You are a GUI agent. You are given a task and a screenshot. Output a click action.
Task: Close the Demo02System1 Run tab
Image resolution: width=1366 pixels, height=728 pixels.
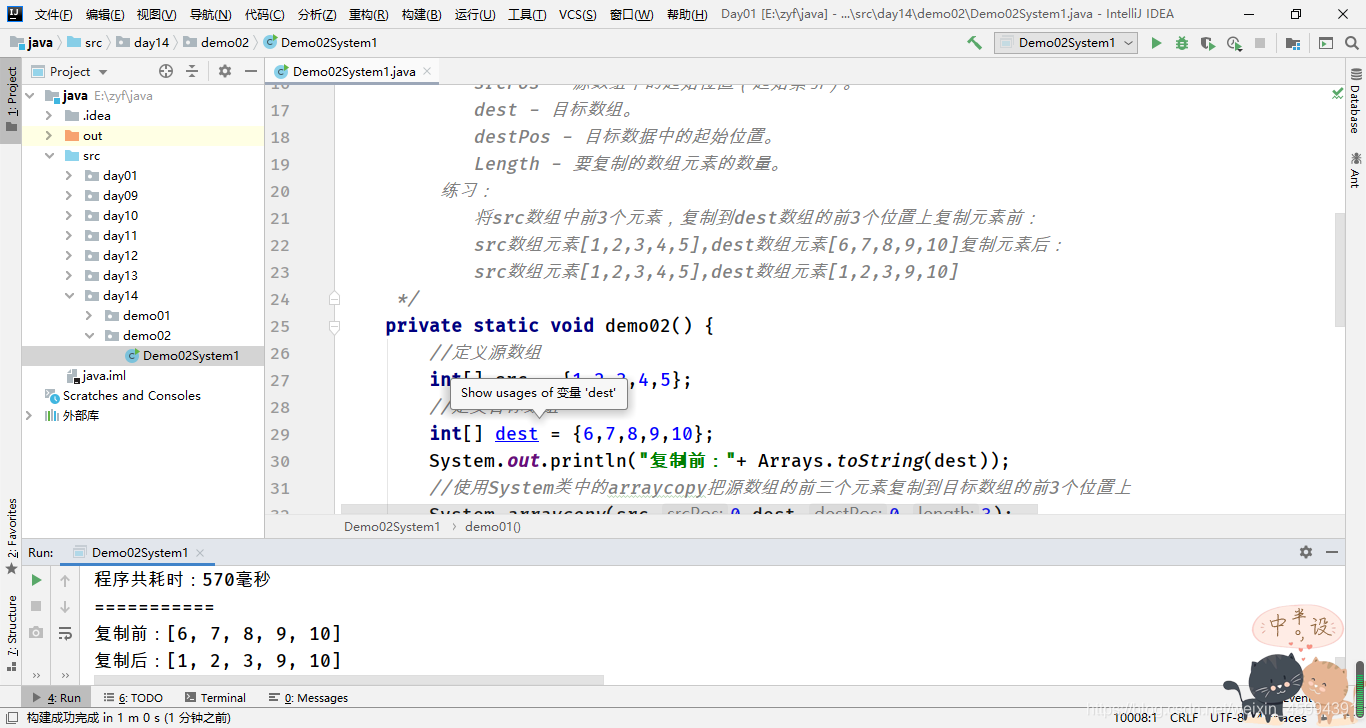tap(200, 552)
